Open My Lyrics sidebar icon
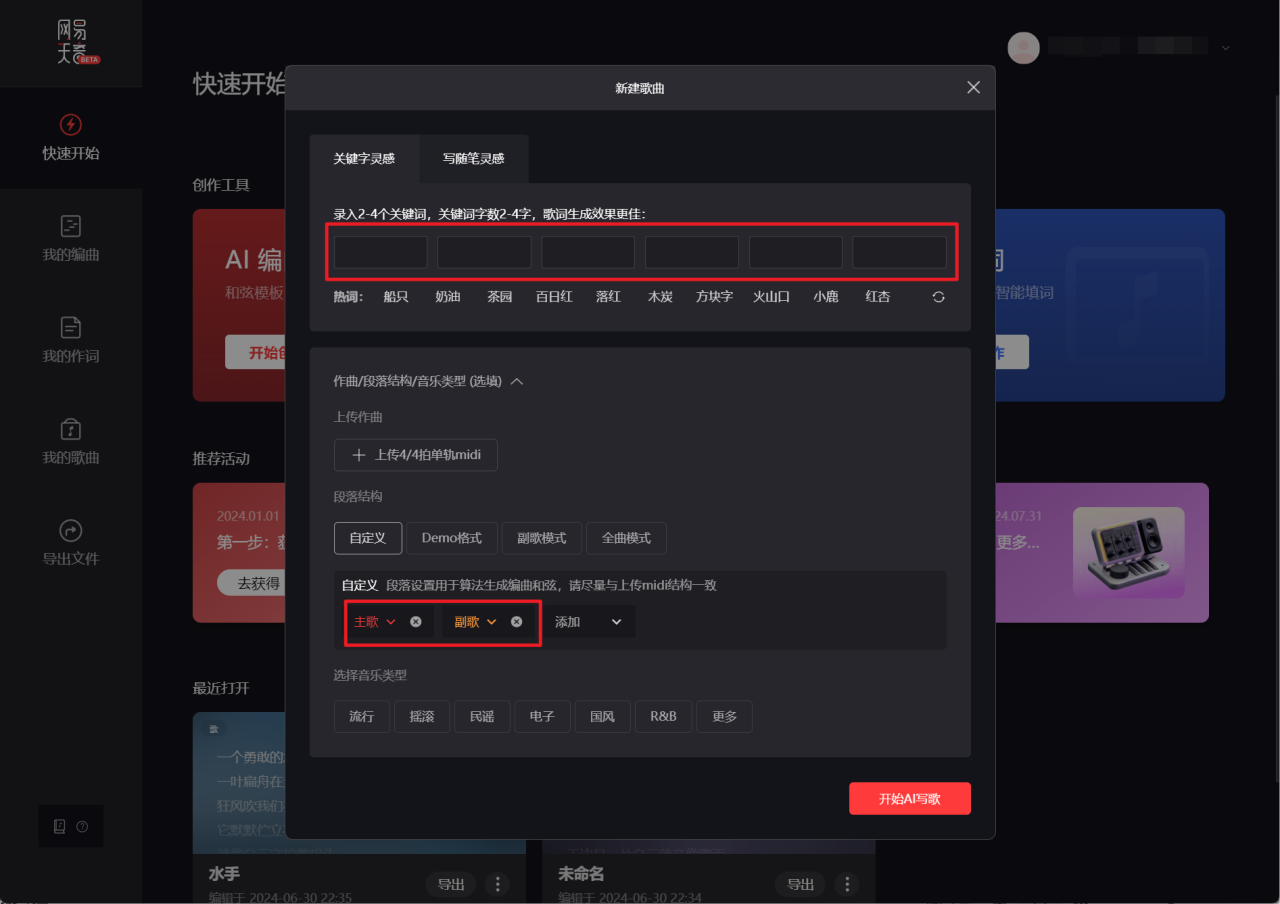Image resolution: width=1280 pixels, height=904 pixels. 70,327
